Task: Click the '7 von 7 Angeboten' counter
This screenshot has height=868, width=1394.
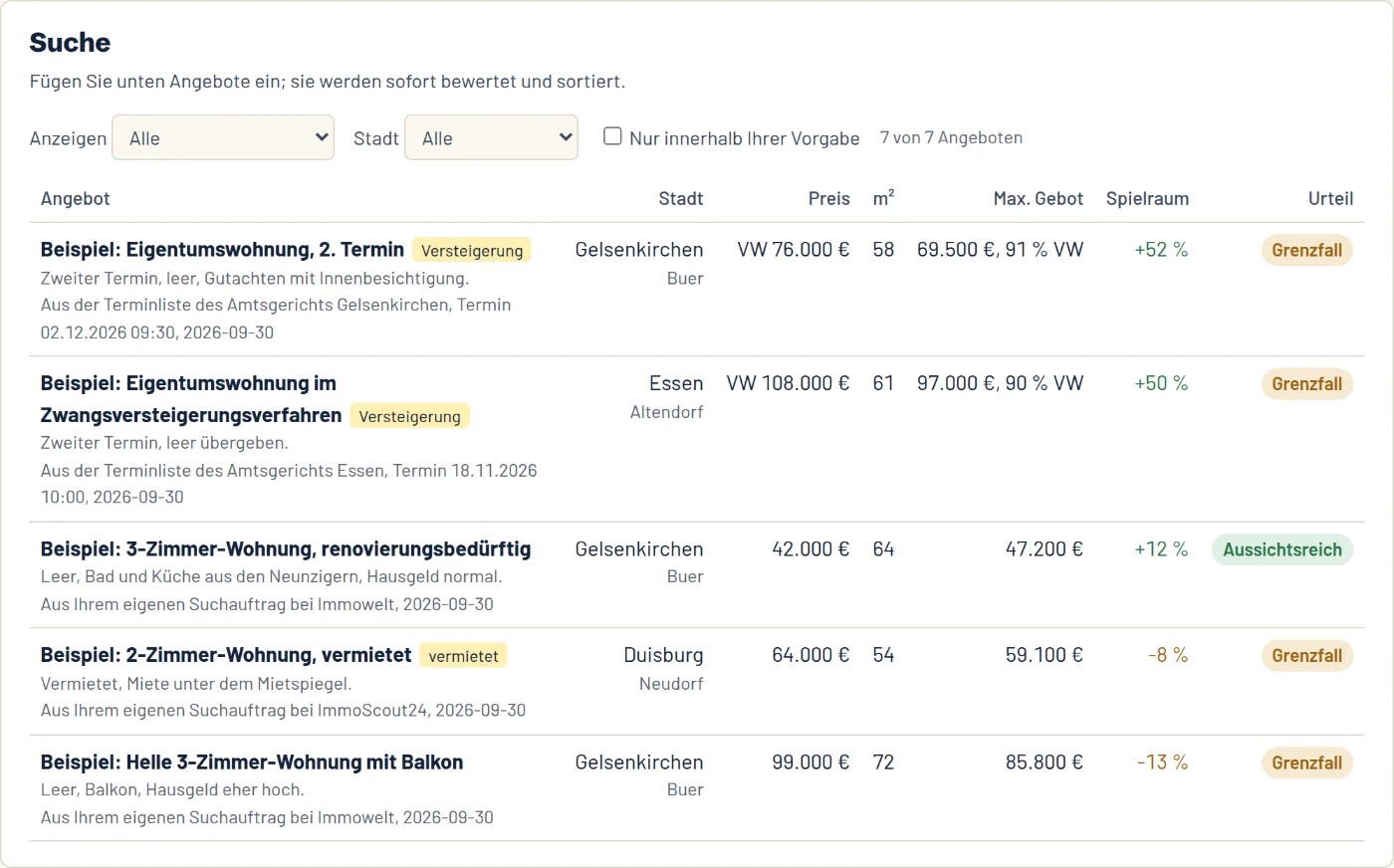Action: point(951,137)
